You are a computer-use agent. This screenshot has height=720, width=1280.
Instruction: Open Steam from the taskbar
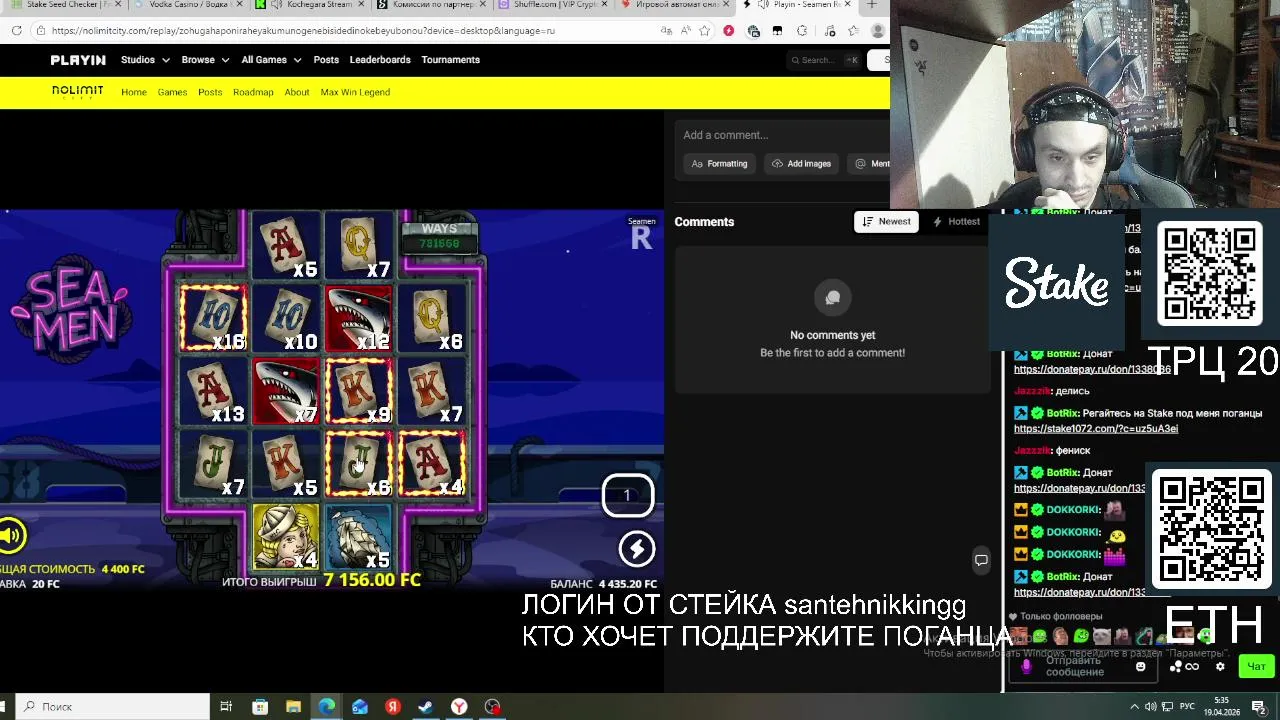coord(425,707)
